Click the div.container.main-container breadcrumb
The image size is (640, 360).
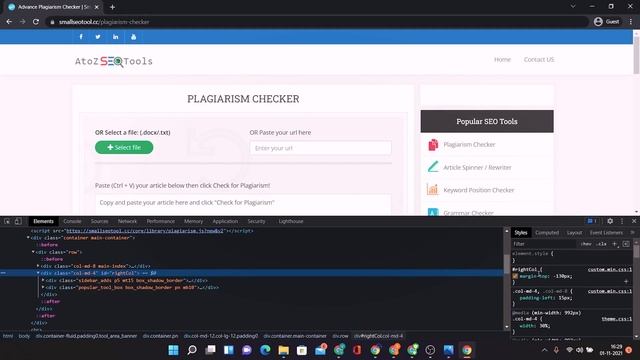(295, 336)
